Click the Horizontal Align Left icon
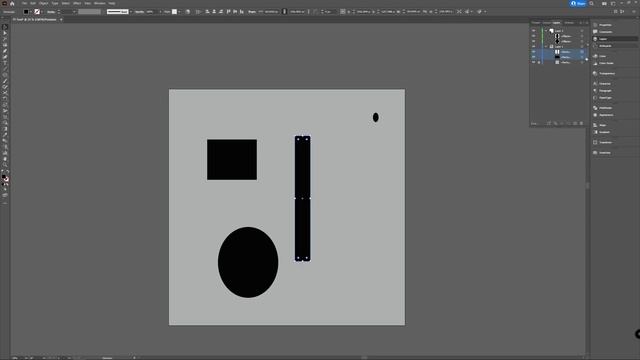The height and width of the screenshot is (360, 640). [x=207, y=12]
